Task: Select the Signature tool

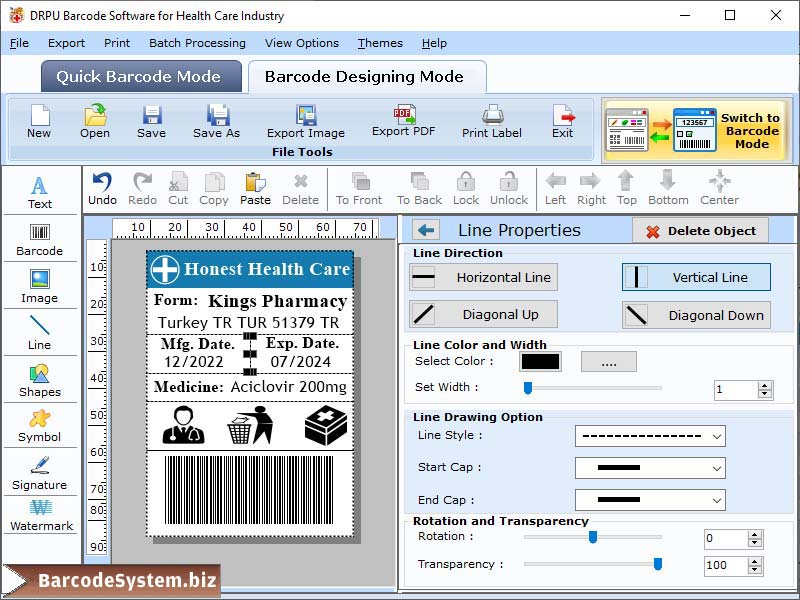Action: click(x=40, y=476)
